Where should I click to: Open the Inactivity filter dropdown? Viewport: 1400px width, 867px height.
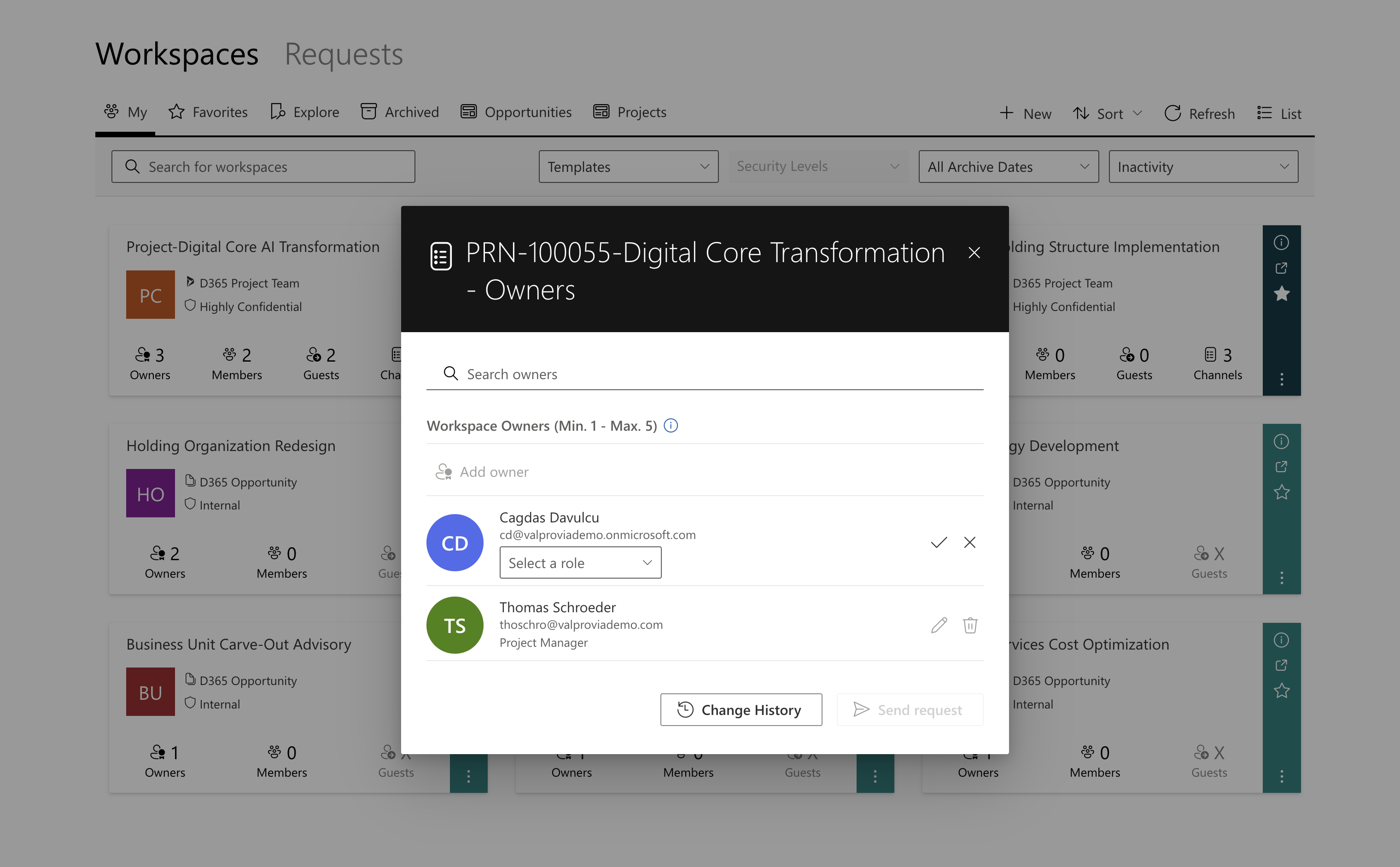point(1203,166)
